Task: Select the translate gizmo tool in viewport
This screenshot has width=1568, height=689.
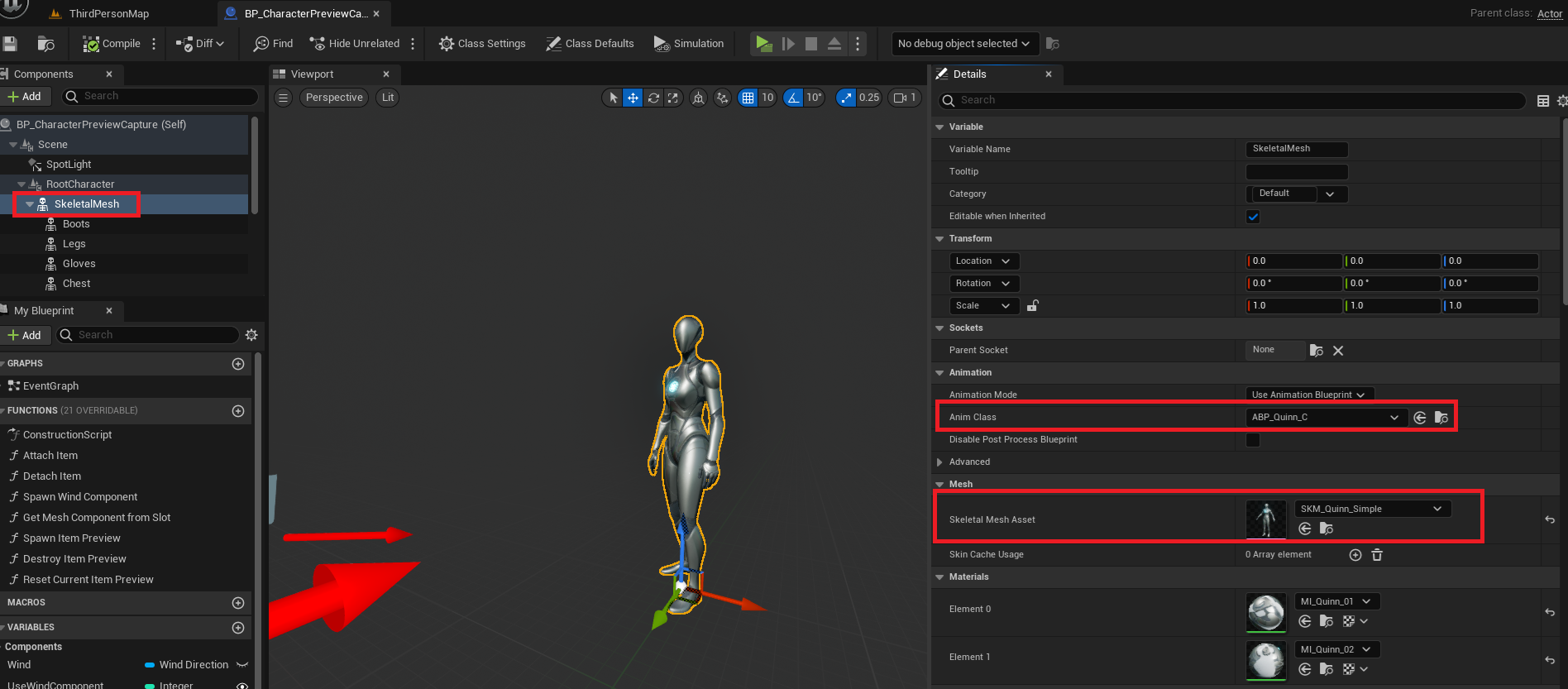Action: click(x=633, y=98)
